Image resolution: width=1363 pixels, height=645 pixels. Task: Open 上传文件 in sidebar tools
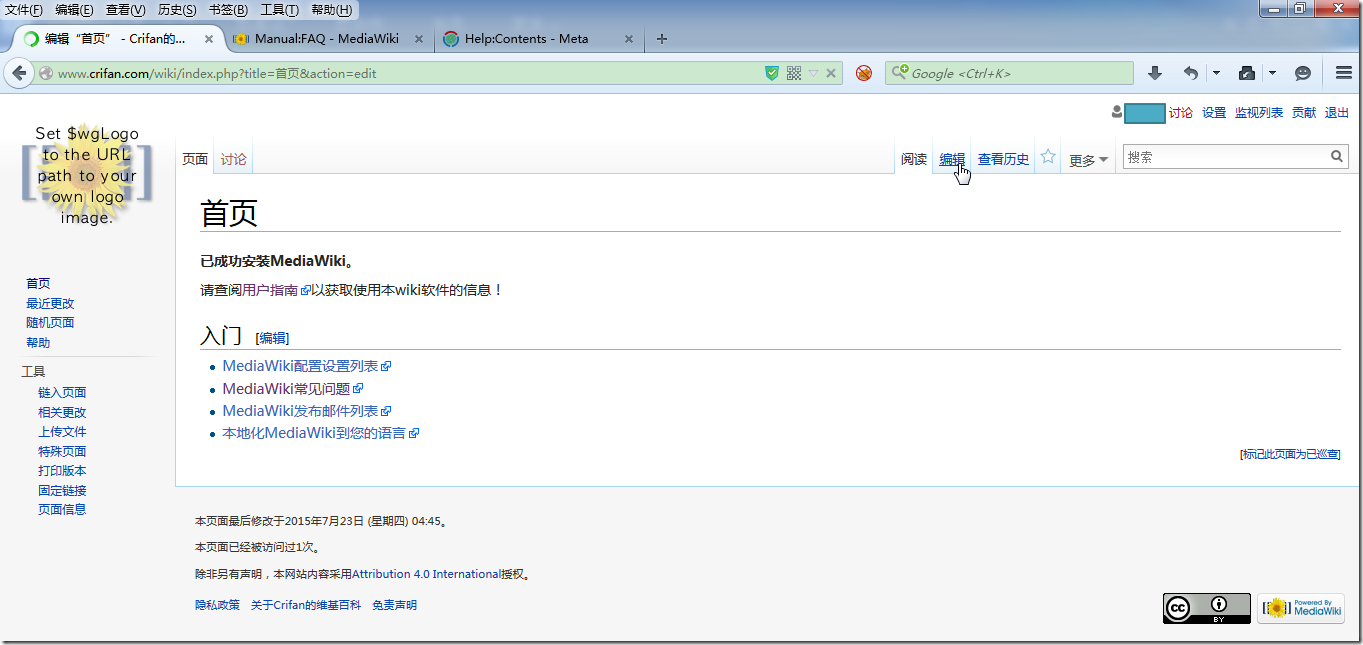[62, 431]
